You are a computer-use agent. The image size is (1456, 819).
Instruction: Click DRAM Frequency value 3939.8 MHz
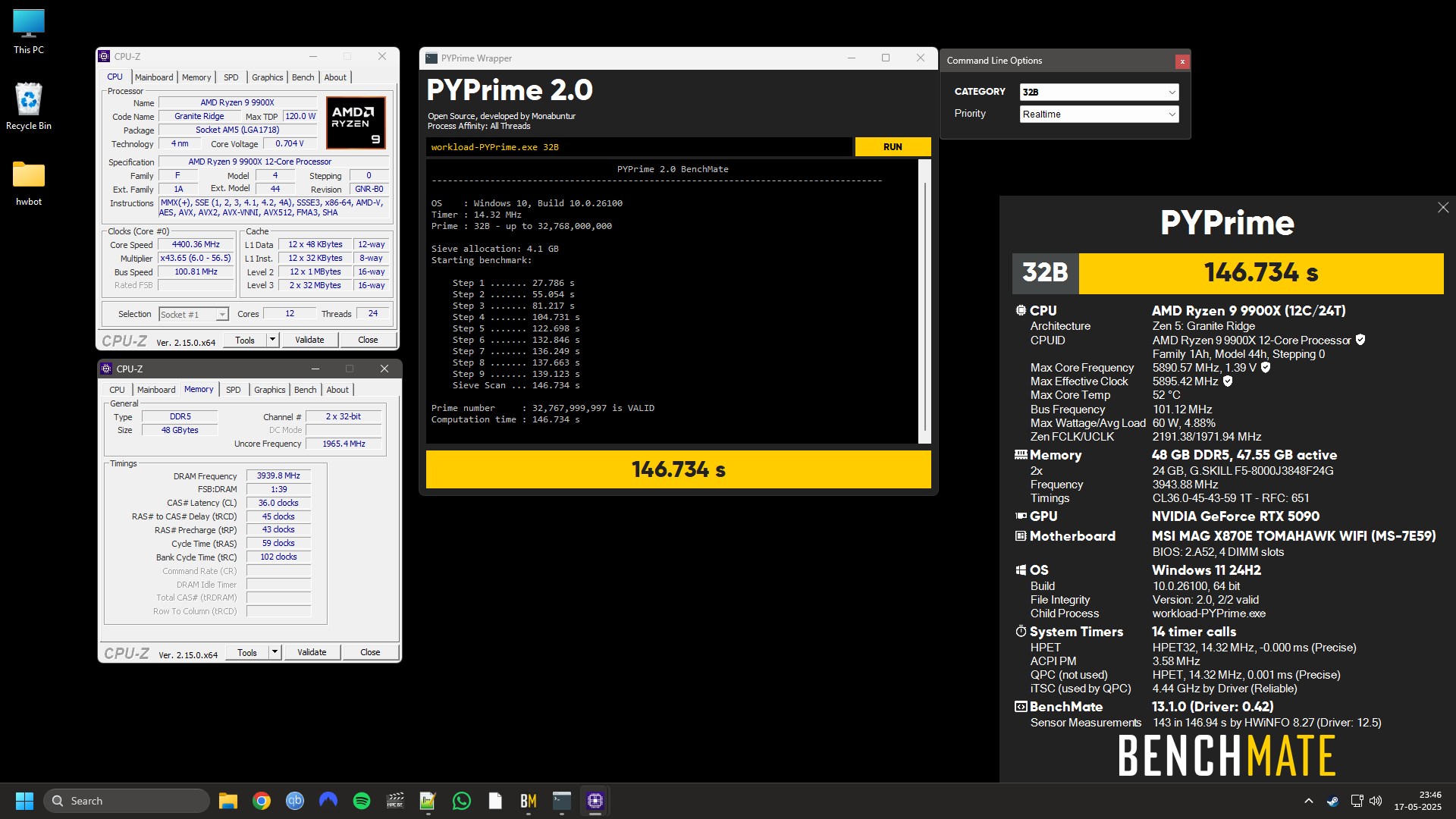(278, 475)
